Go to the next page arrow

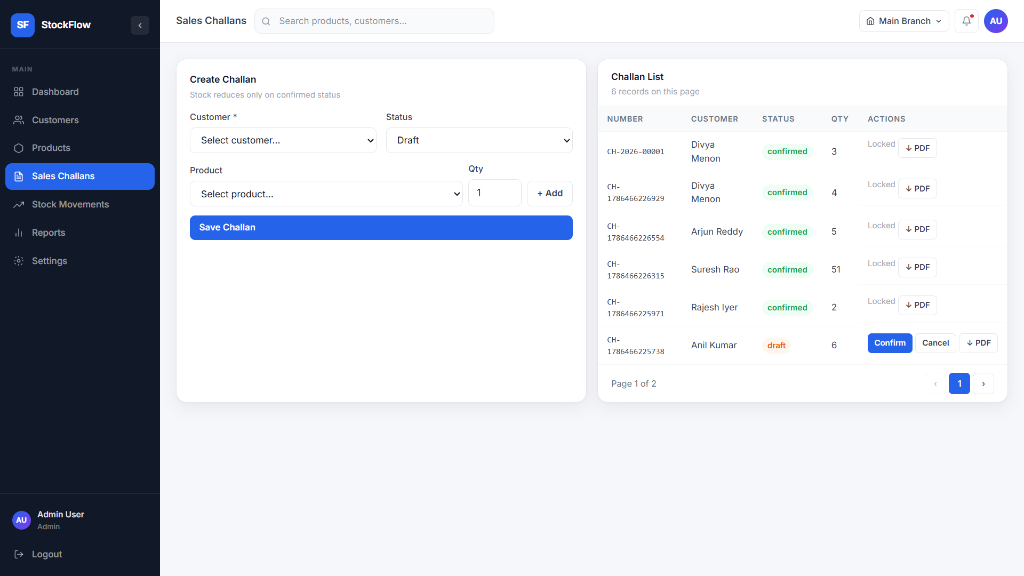tap(983, 384)
